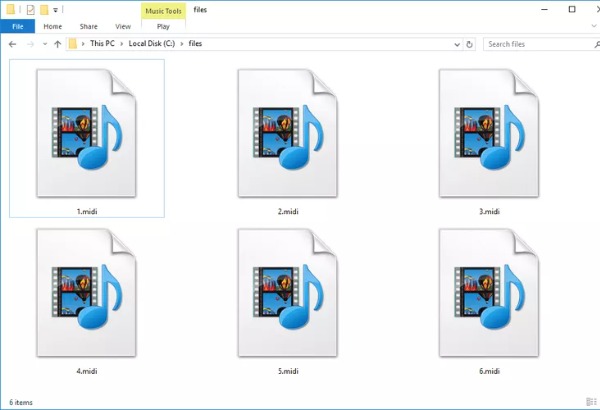Open the Customize Quick Access Toolbar dropdown

click(55, 10)
